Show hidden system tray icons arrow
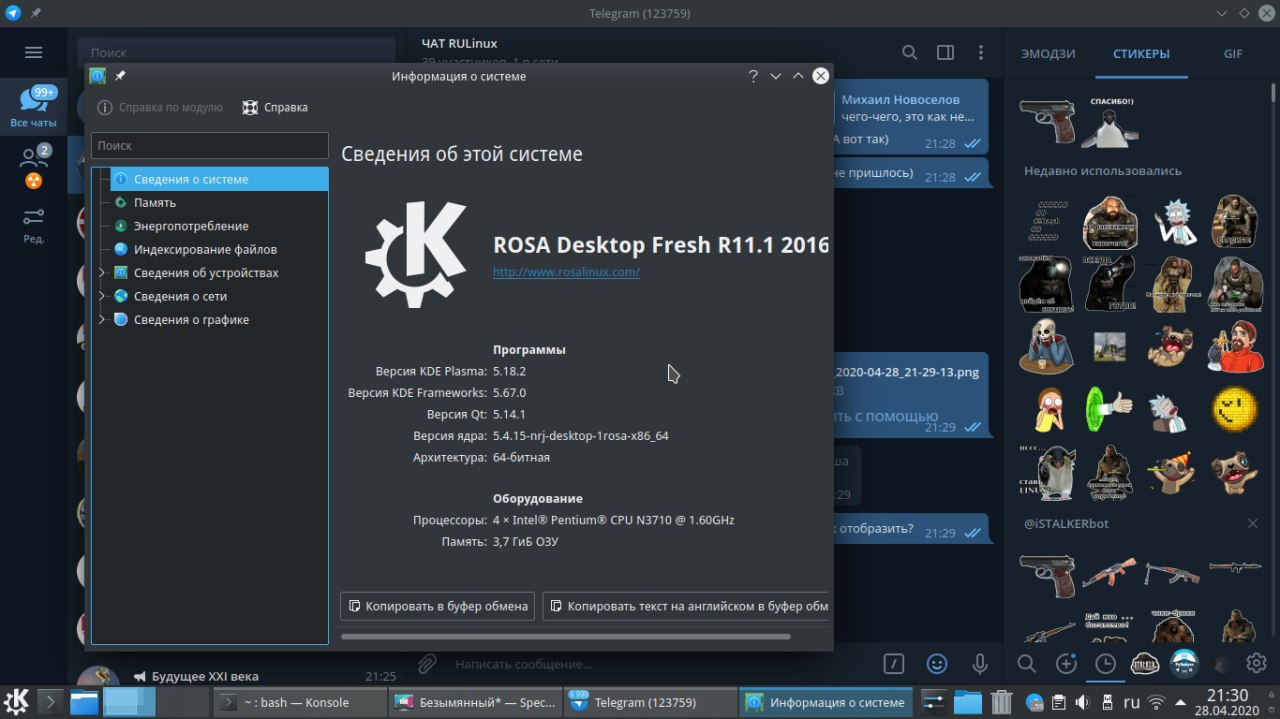The width and height of the screenshot is (1280, 719). click(x=1181, y=702)
